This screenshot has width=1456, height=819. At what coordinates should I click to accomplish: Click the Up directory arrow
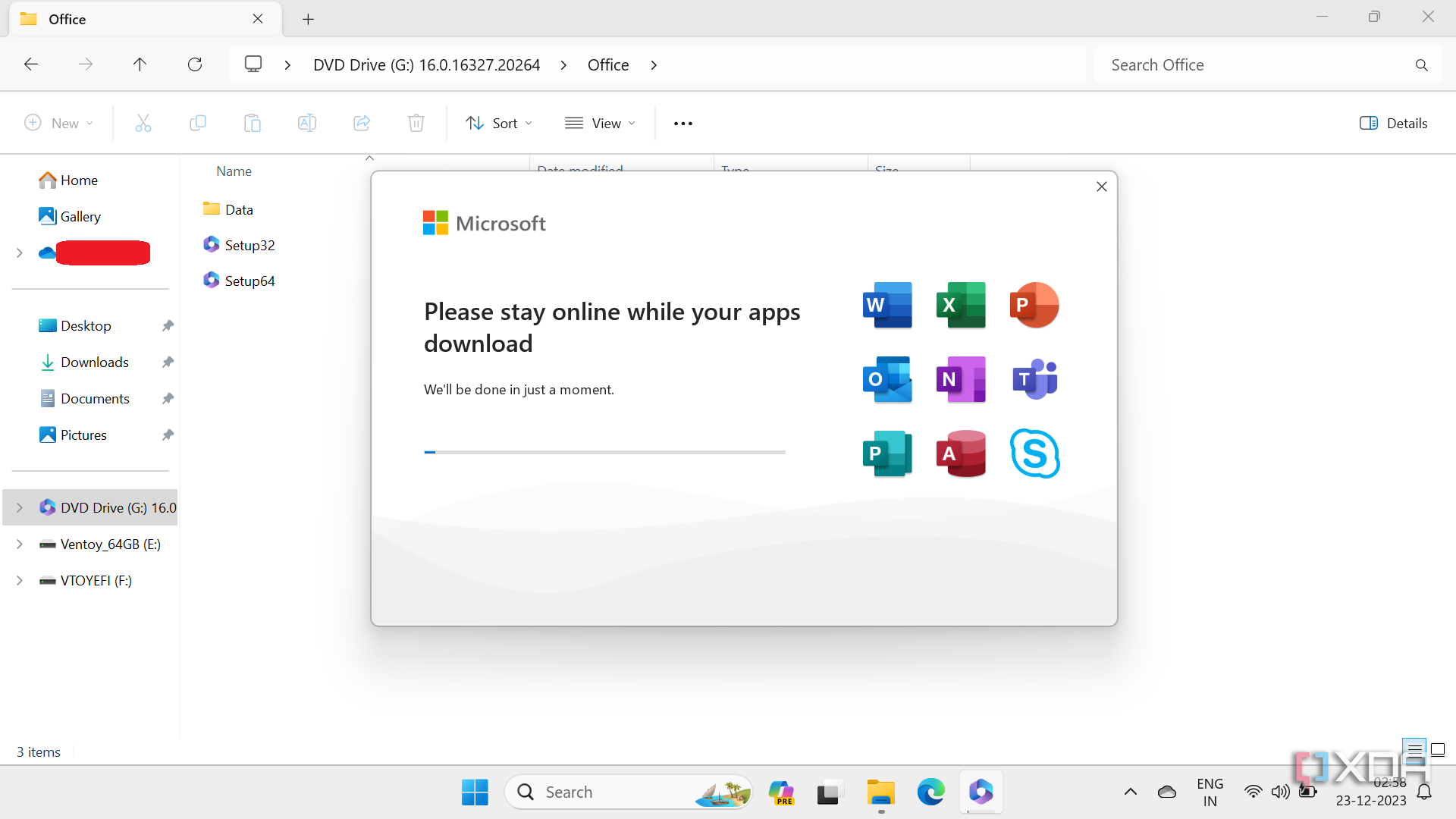point(140,64)
